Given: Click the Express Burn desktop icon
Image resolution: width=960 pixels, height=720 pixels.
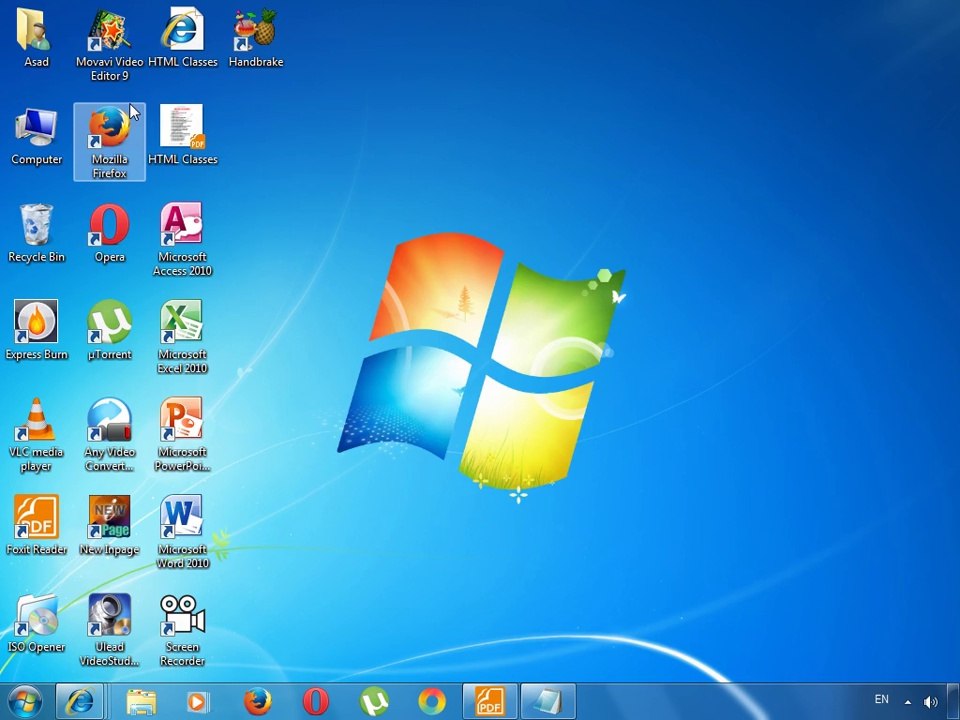Looking at the screenshot, I should coord(36,330).
